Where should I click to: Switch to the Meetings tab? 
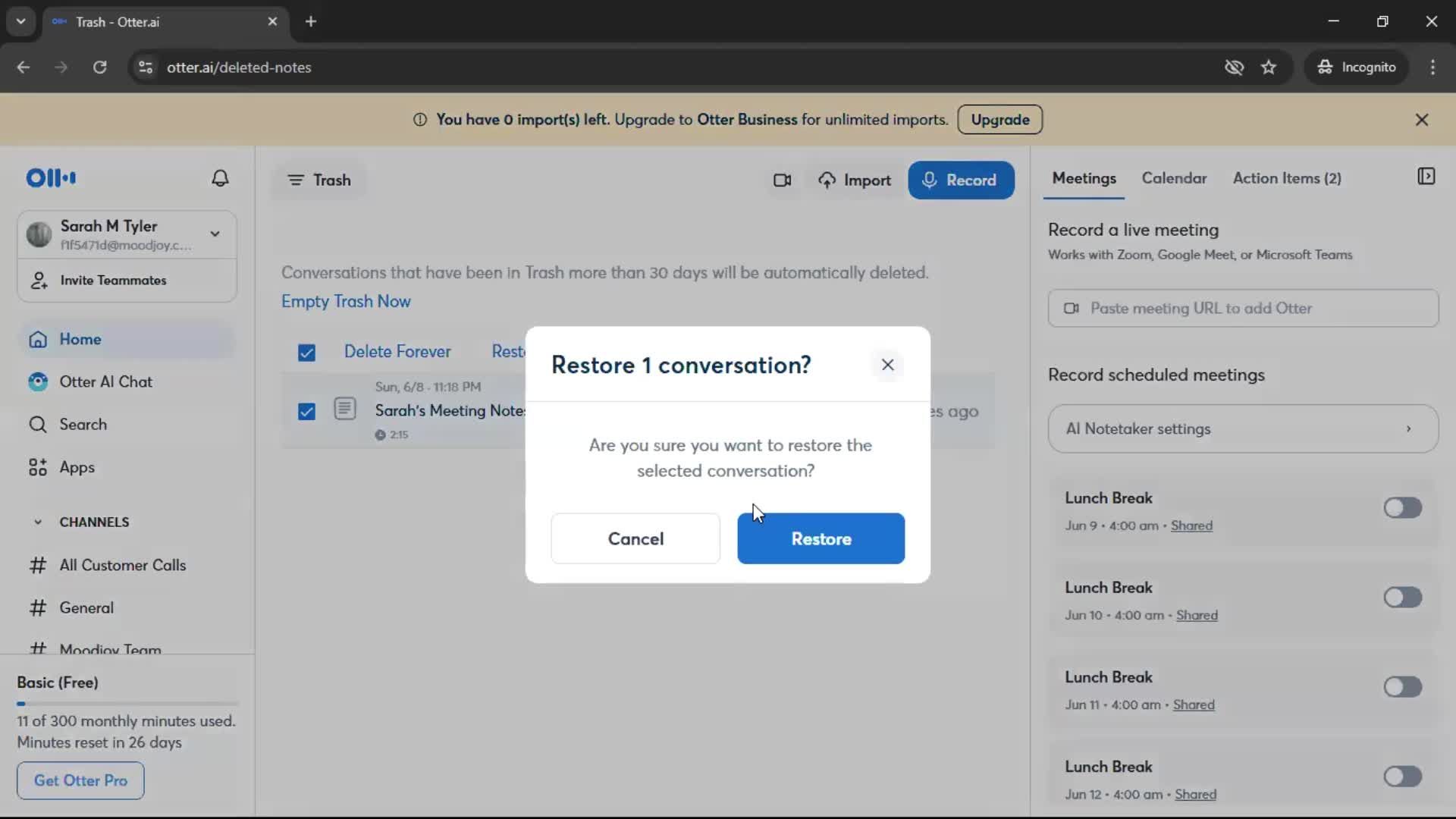pyautogui.click(x=1084, y=178)
